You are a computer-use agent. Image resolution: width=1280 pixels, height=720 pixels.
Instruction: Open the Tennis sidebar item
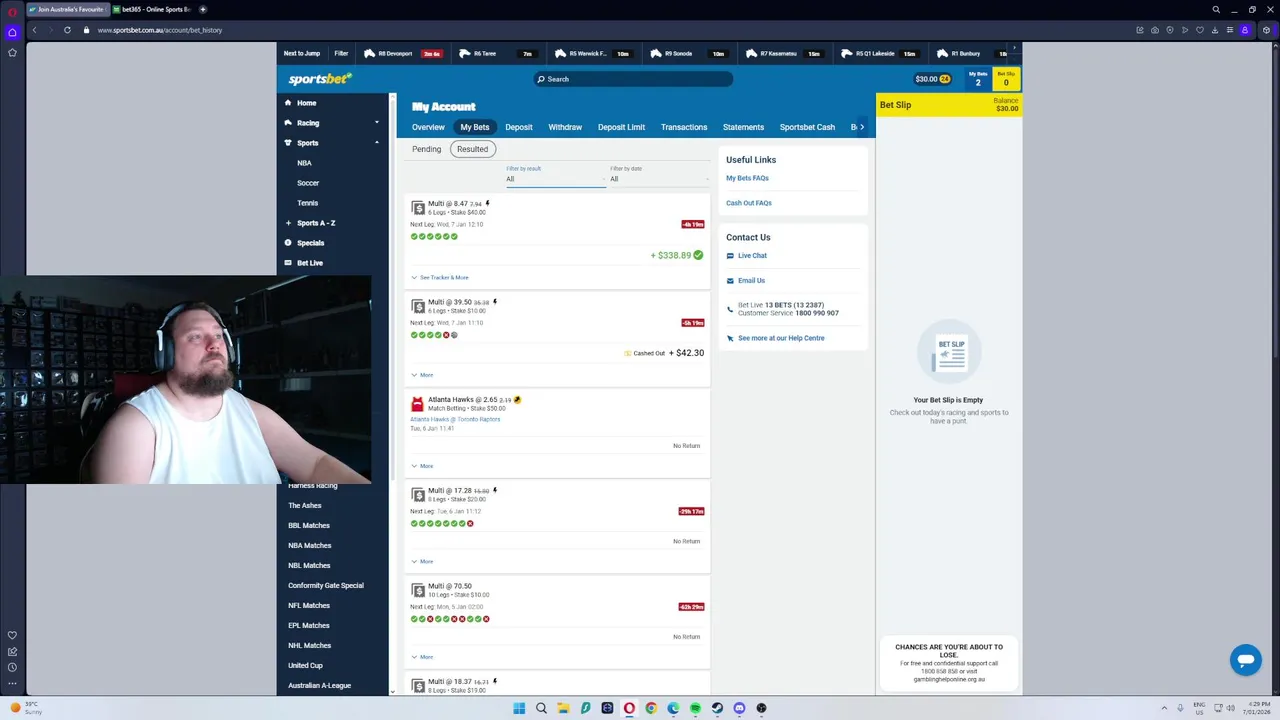click(307, 203)
